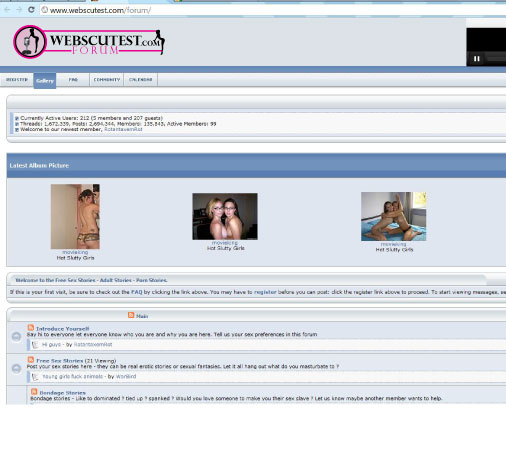Viewport: 506px width, 453px height.
Task: Click the video player progress bar
Action: 496,59
